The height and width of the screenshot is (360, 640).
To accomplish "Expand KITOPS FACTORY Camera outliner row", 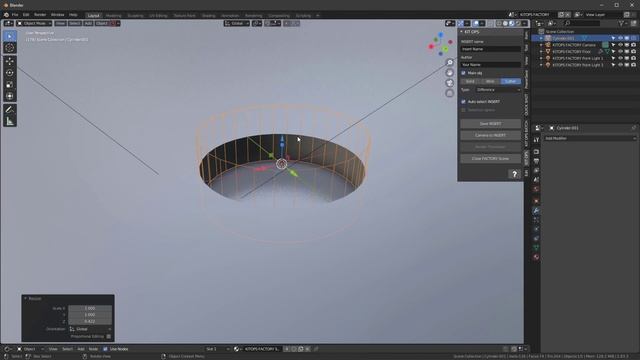I will 541,45.
